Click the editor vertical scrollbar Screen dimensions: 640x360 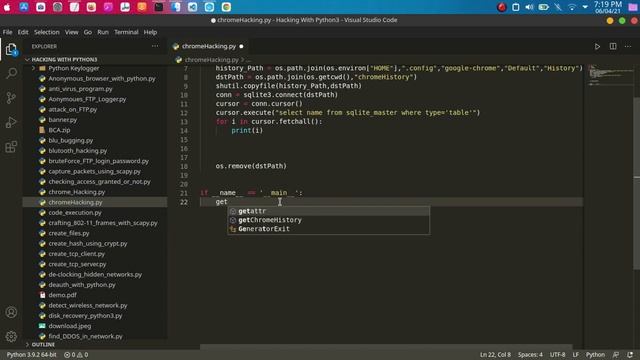pos(636,184)
